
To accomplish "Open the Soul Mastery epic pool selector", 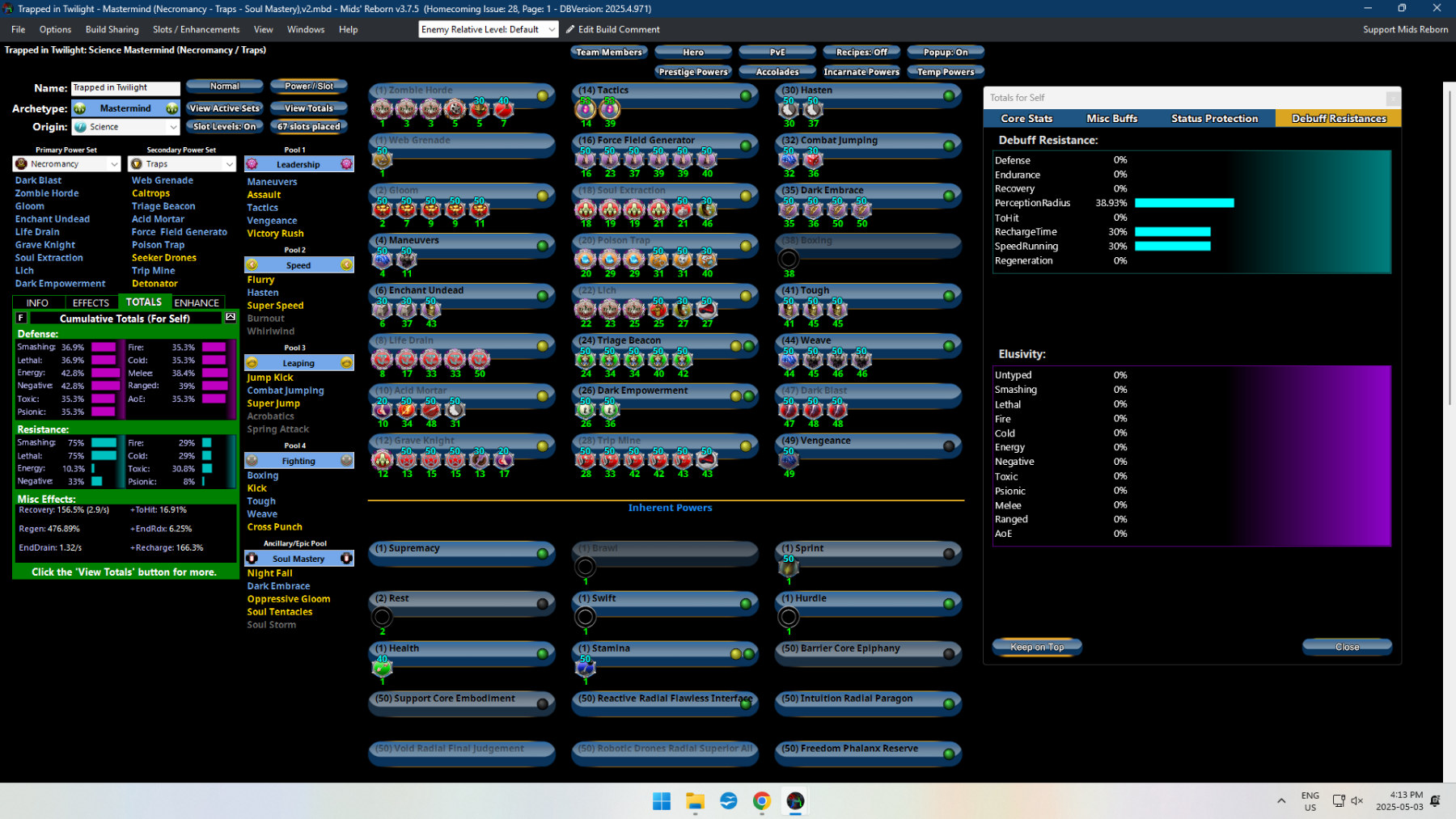I will point(299,559).
